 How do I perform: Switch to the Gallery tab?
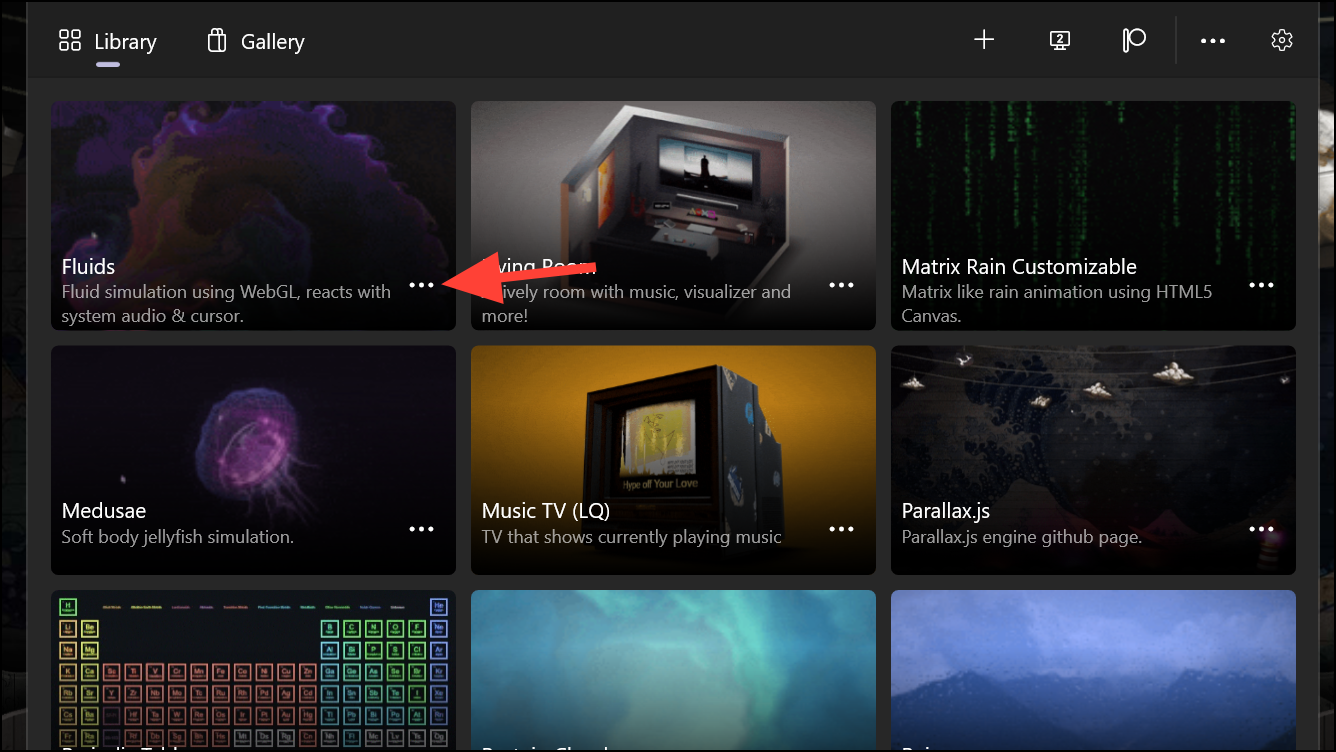click(255, 42)
